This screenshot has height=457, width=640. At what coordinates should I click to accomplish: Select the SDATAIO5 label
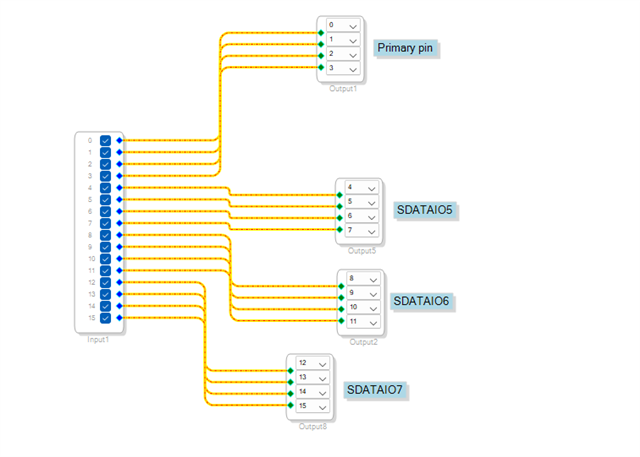click(425, 210)
